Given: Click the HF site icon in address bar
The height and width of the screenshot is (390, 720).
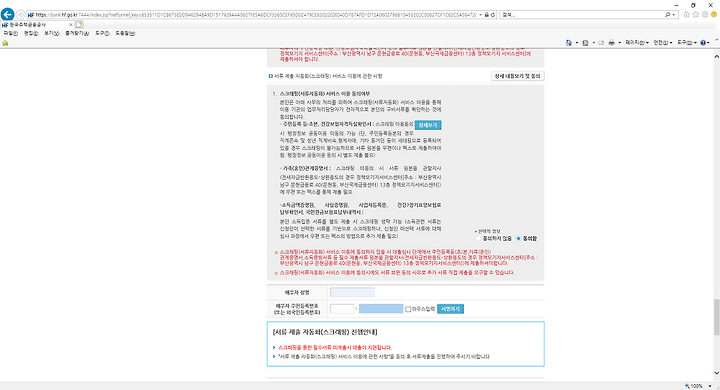Looking at the screenshot, I should click(31, 15).
